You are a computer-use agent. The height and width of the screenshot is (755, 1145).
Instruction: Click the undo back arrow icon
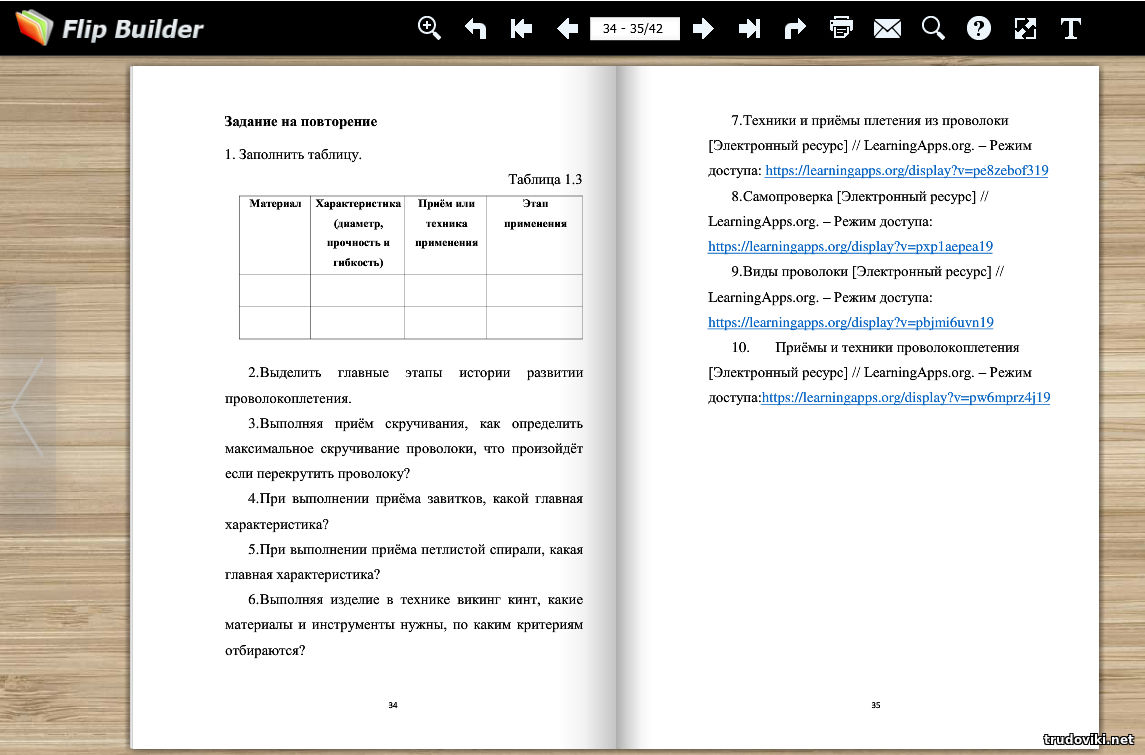pyautogui.click(x=475, y=28)
